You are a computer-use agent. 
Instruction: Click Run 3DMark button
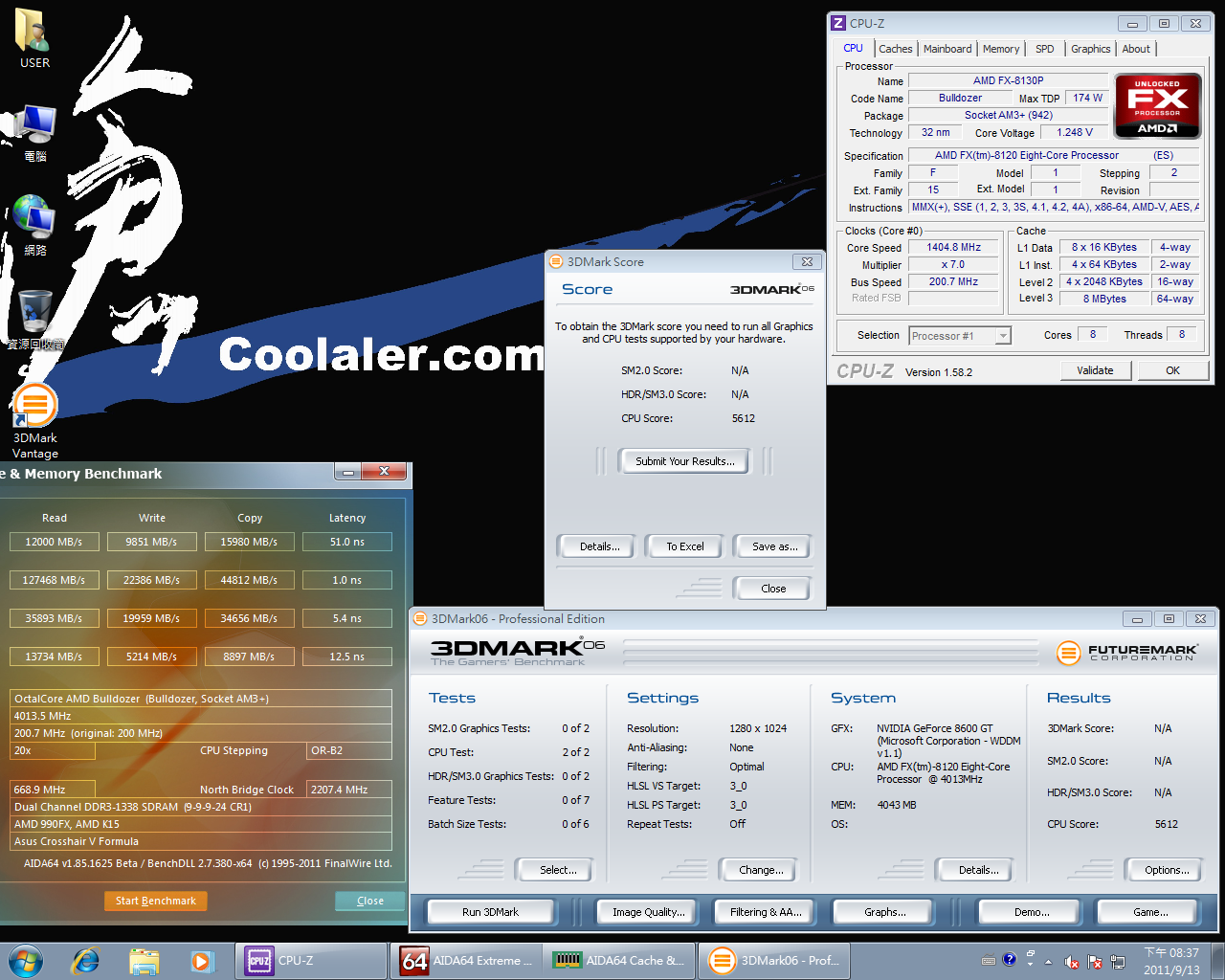click(490, 912)
